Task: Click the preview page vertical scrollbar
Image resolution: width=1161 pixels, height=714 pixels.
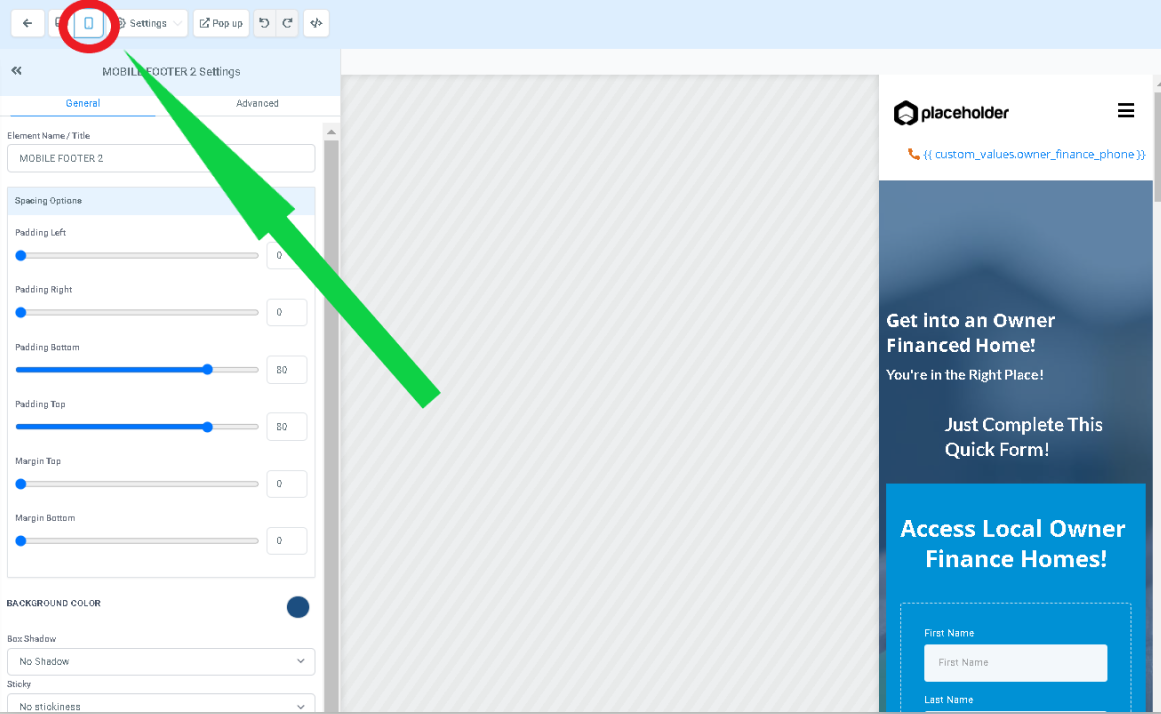Action: pos(1157,145)
